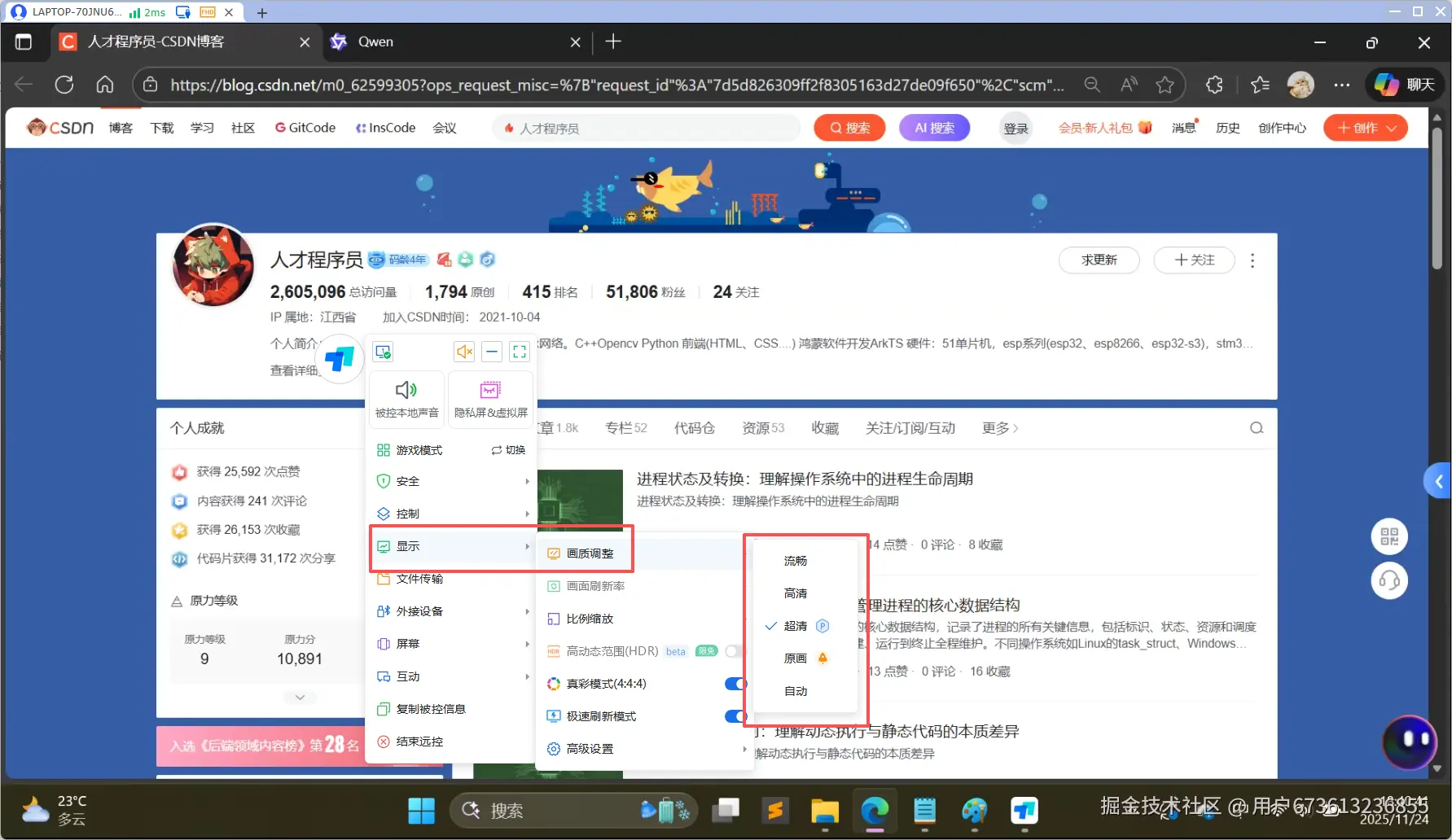Expand the 高级设置 submenu
This screenshot has width=1452, height=840.
pyautogui.click(x=645, y=749)
